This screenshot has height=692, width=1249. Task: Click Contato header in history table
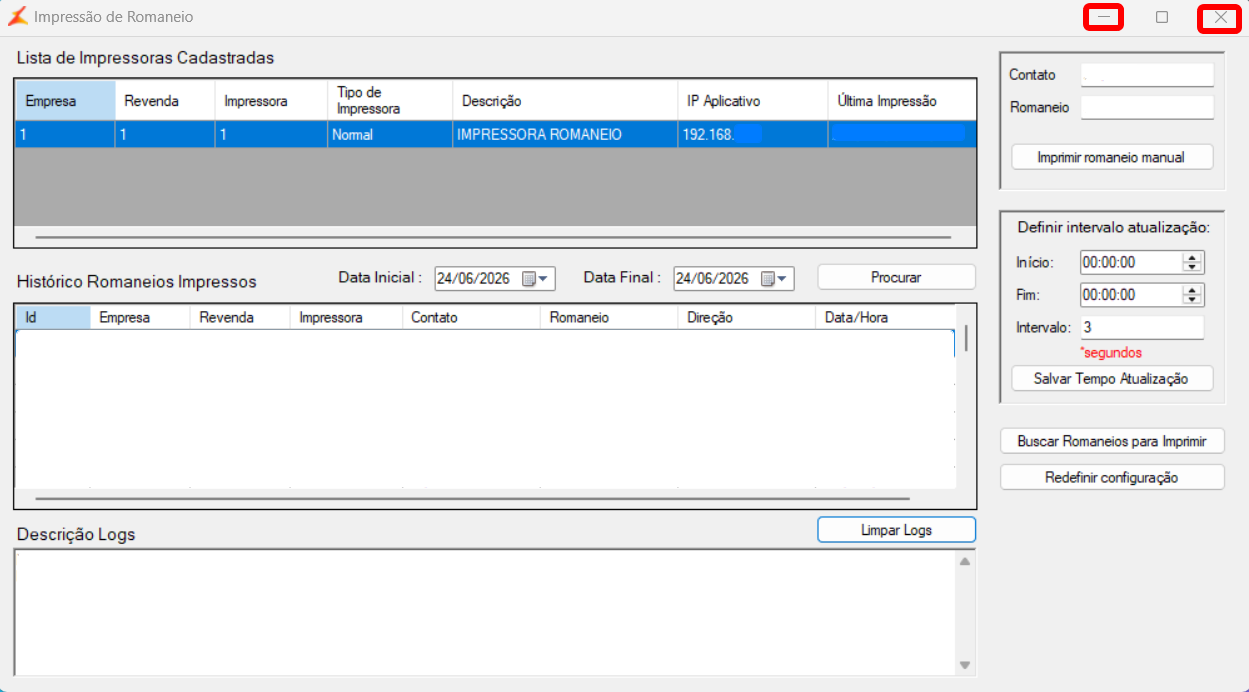(472, 317)
